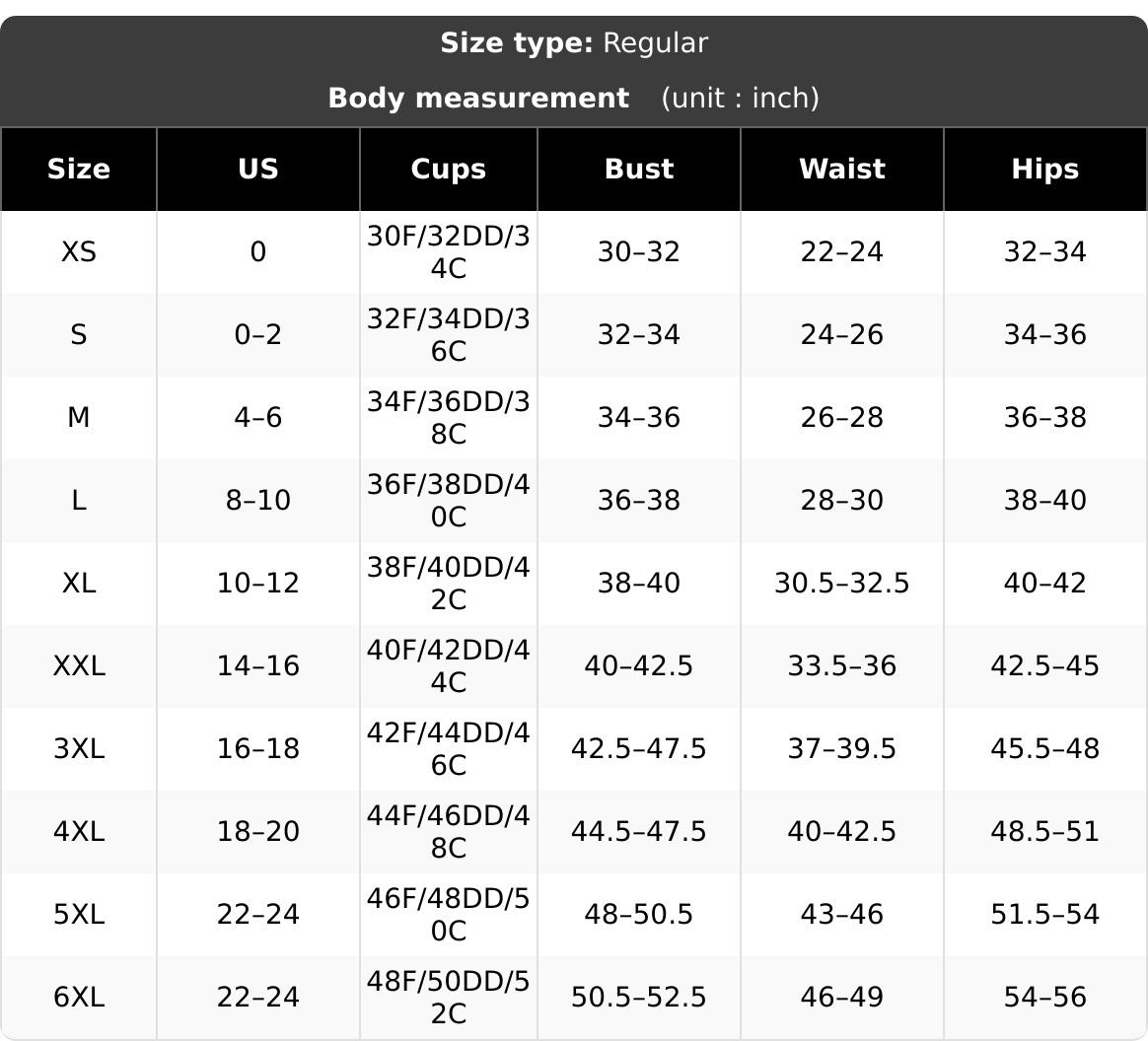Click the M size row label
Image resolution: width=1148 pixels, height=1041 pixels.
click(x=78, y=418)
